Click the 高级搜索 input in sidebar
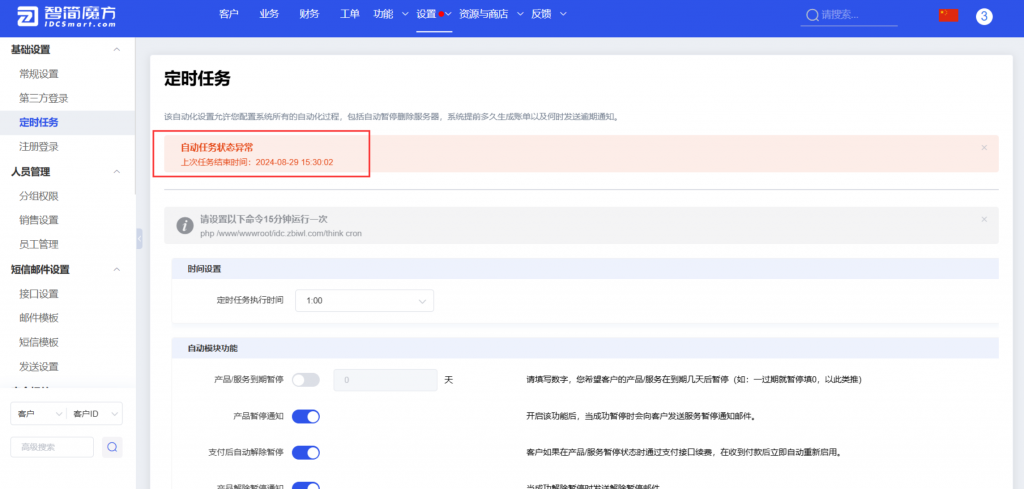 point(52,447)
